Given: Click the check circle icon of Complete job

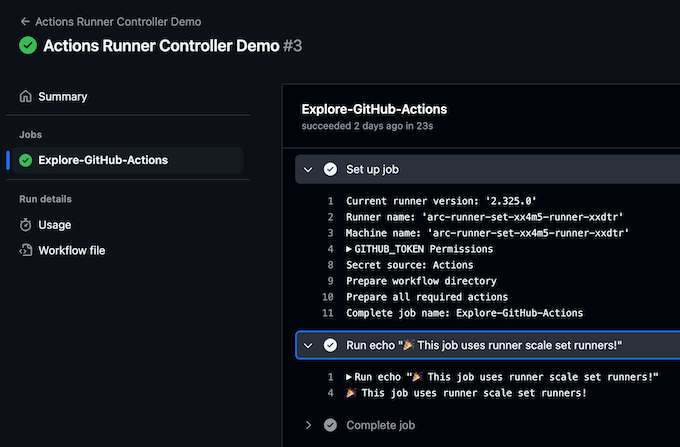Looking at the screenshot, I should pyautogui.click(x=330, y=425).
